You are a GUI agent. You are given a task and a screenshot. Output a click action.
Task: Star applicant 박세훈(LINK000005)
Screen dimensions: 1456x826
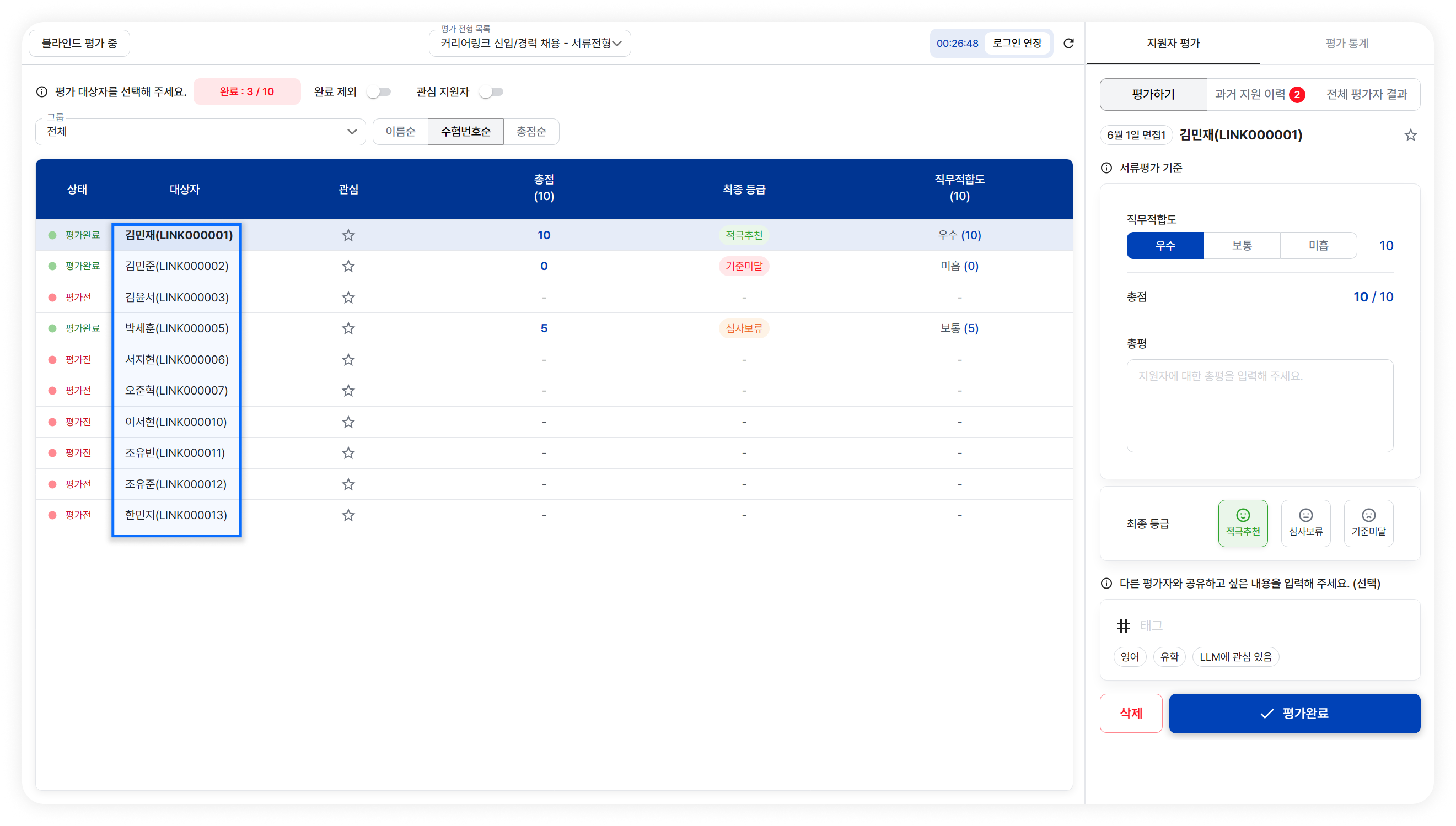[348, 328]
